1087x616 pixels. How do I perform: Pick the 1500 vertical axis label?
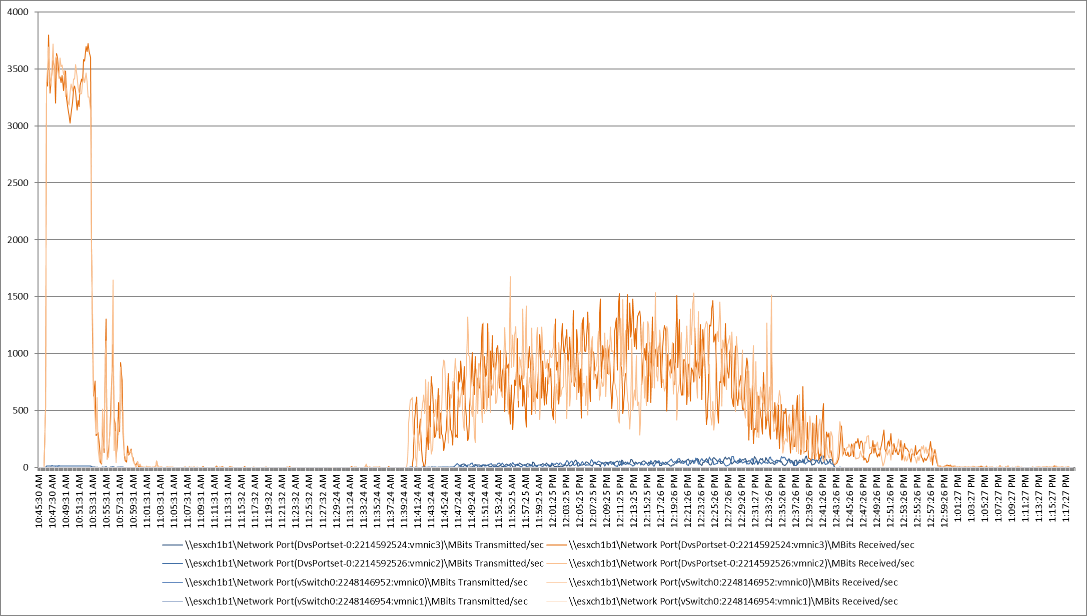(19, 297)
